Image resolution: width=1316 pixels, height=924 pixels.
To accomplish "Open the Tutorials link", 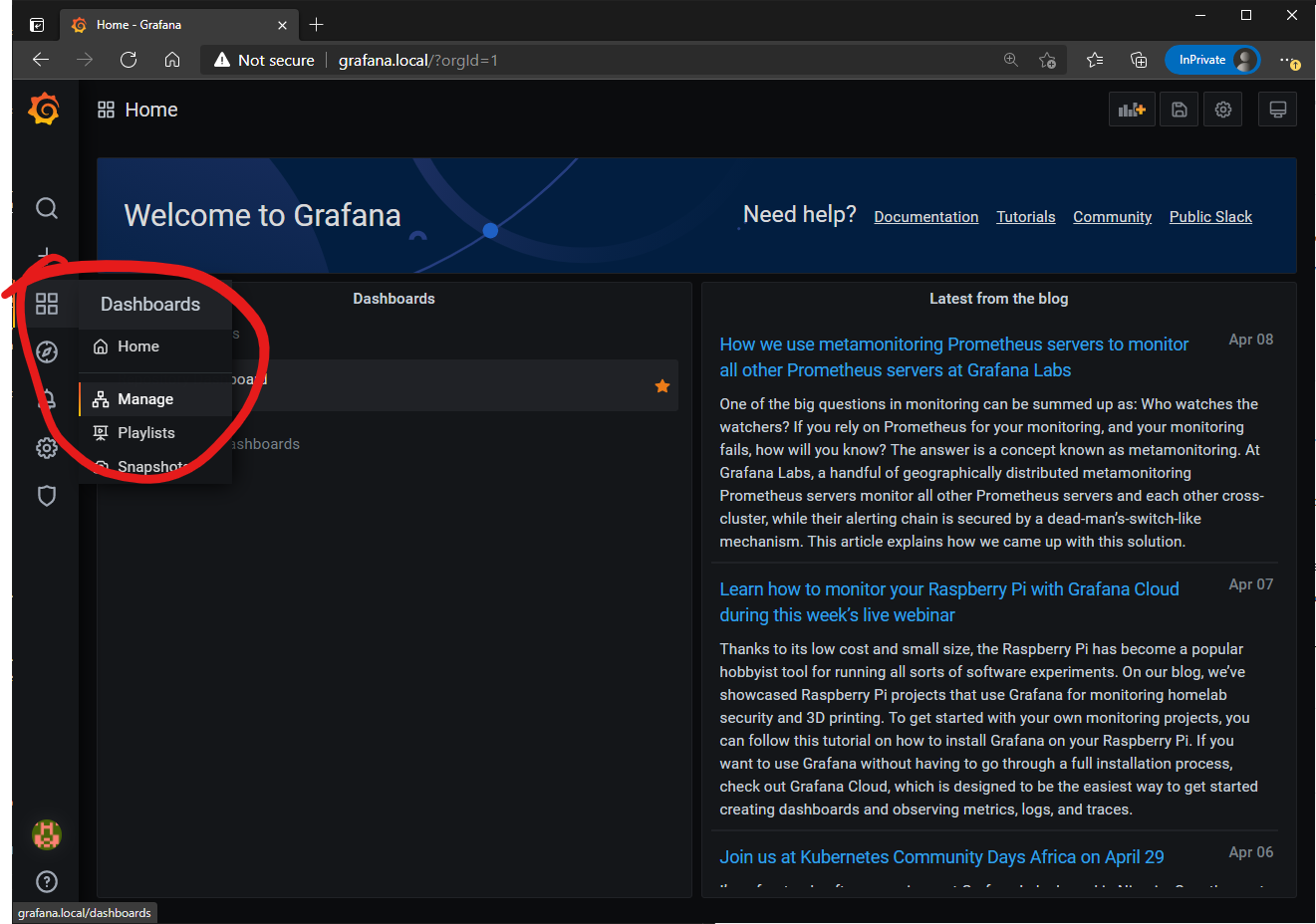I will click(x=1025, y=217).
